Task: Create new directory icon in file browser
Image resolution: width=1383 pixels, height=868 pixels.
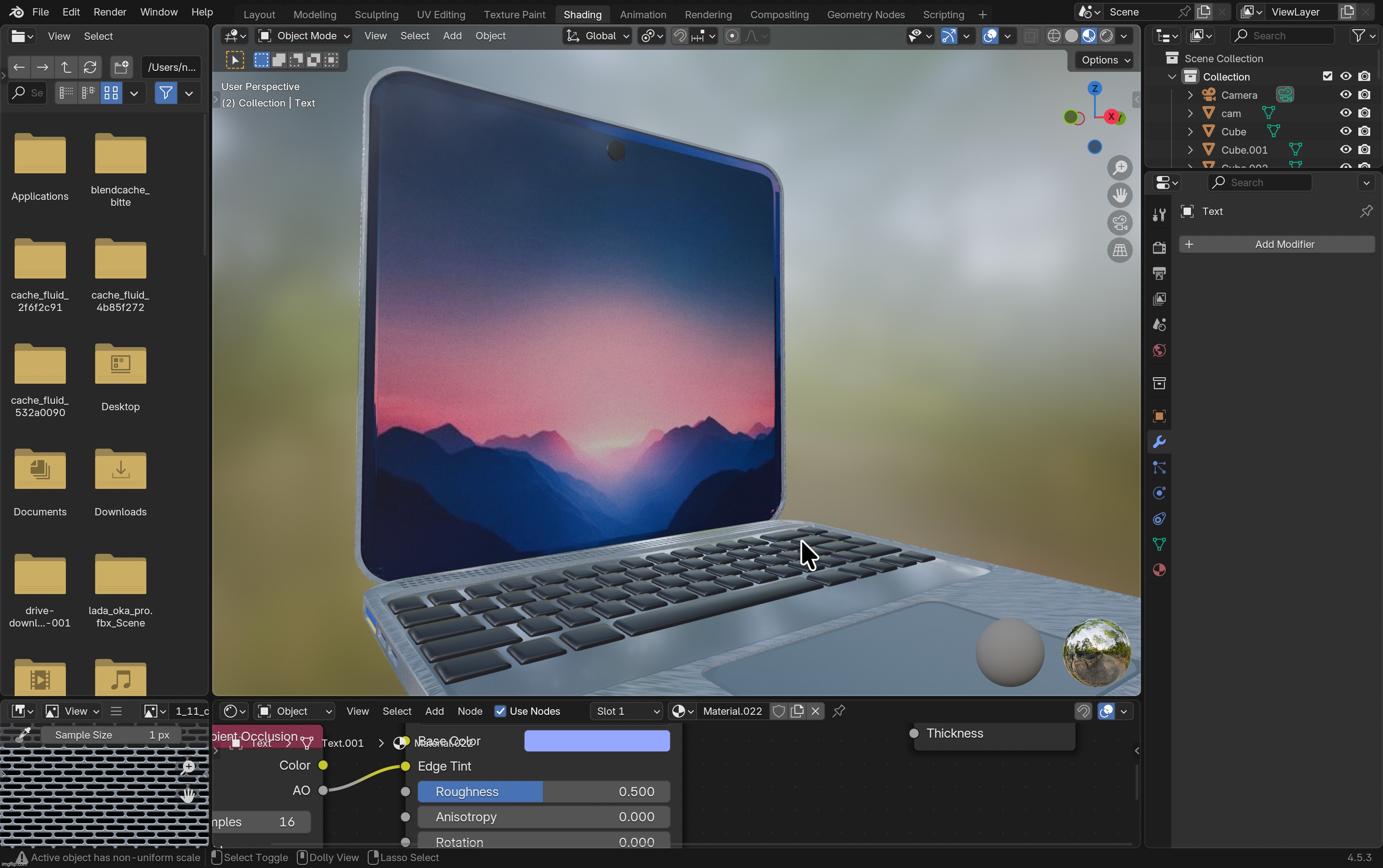Action: pos(121,68)
